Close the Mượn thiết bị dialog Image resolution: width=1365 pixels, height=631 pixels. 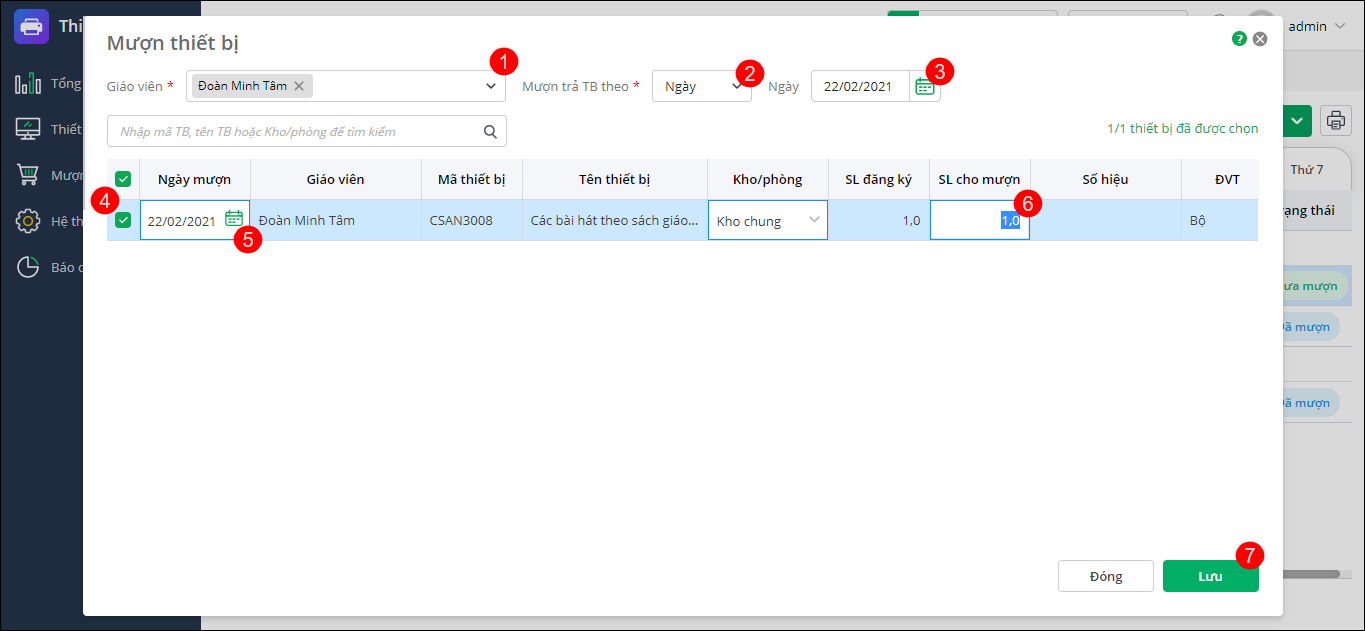click(x=1260, y=39)
